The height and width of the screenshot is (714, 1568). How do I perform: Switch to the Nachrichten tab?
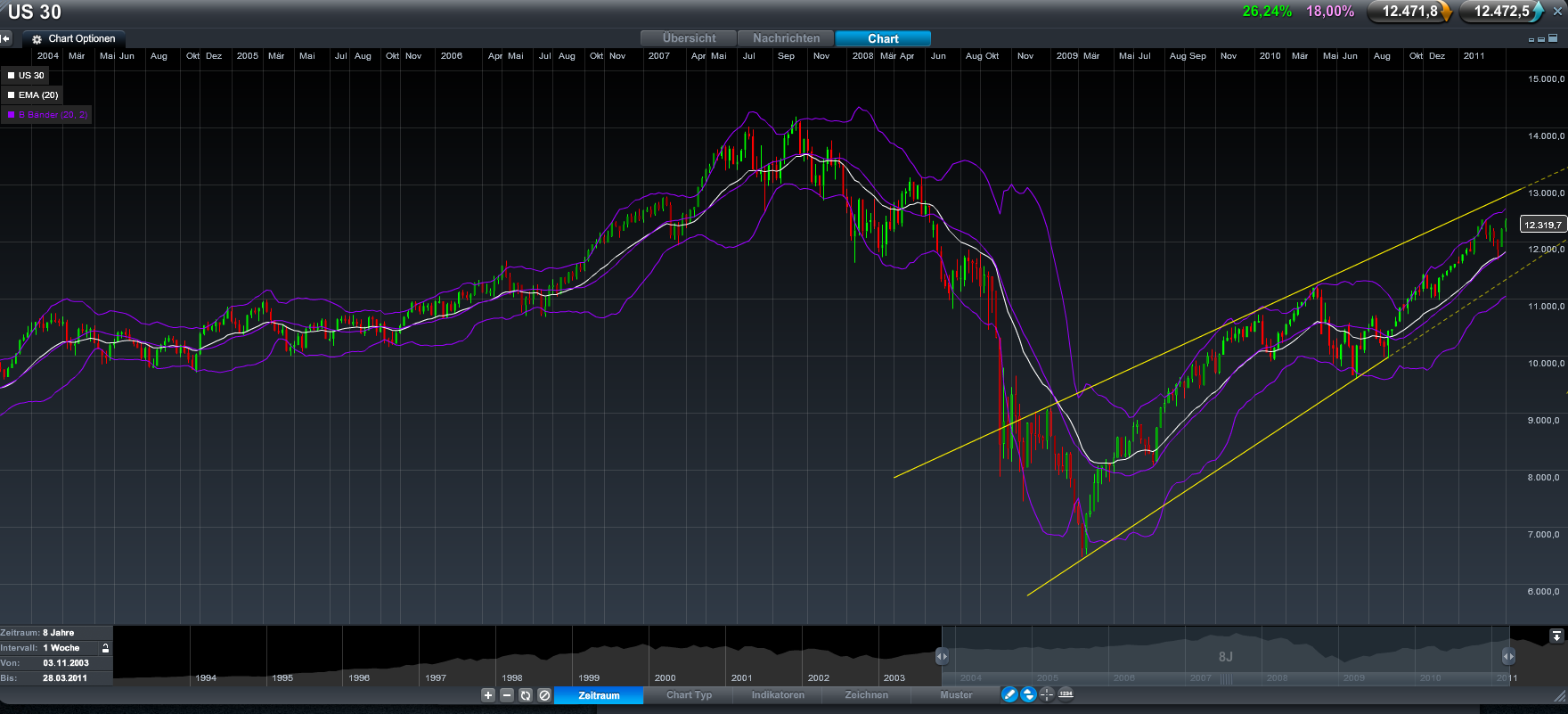coord(786,38)
